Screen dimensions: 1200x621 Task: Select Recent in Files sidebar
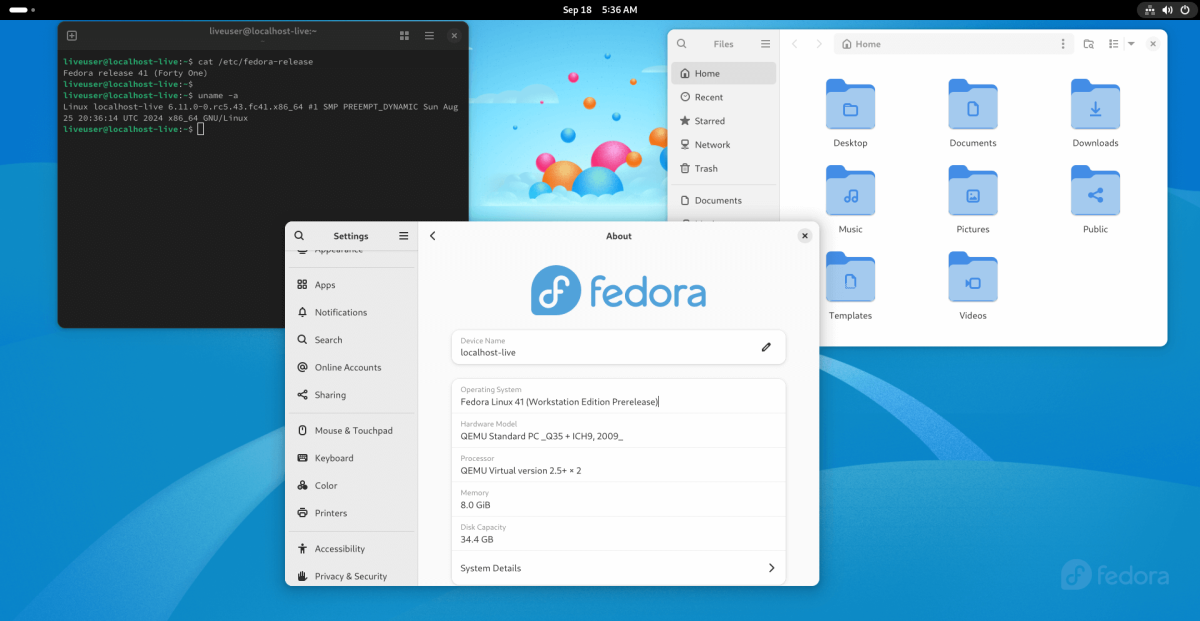pyautogui.click(x=723, y=97)
